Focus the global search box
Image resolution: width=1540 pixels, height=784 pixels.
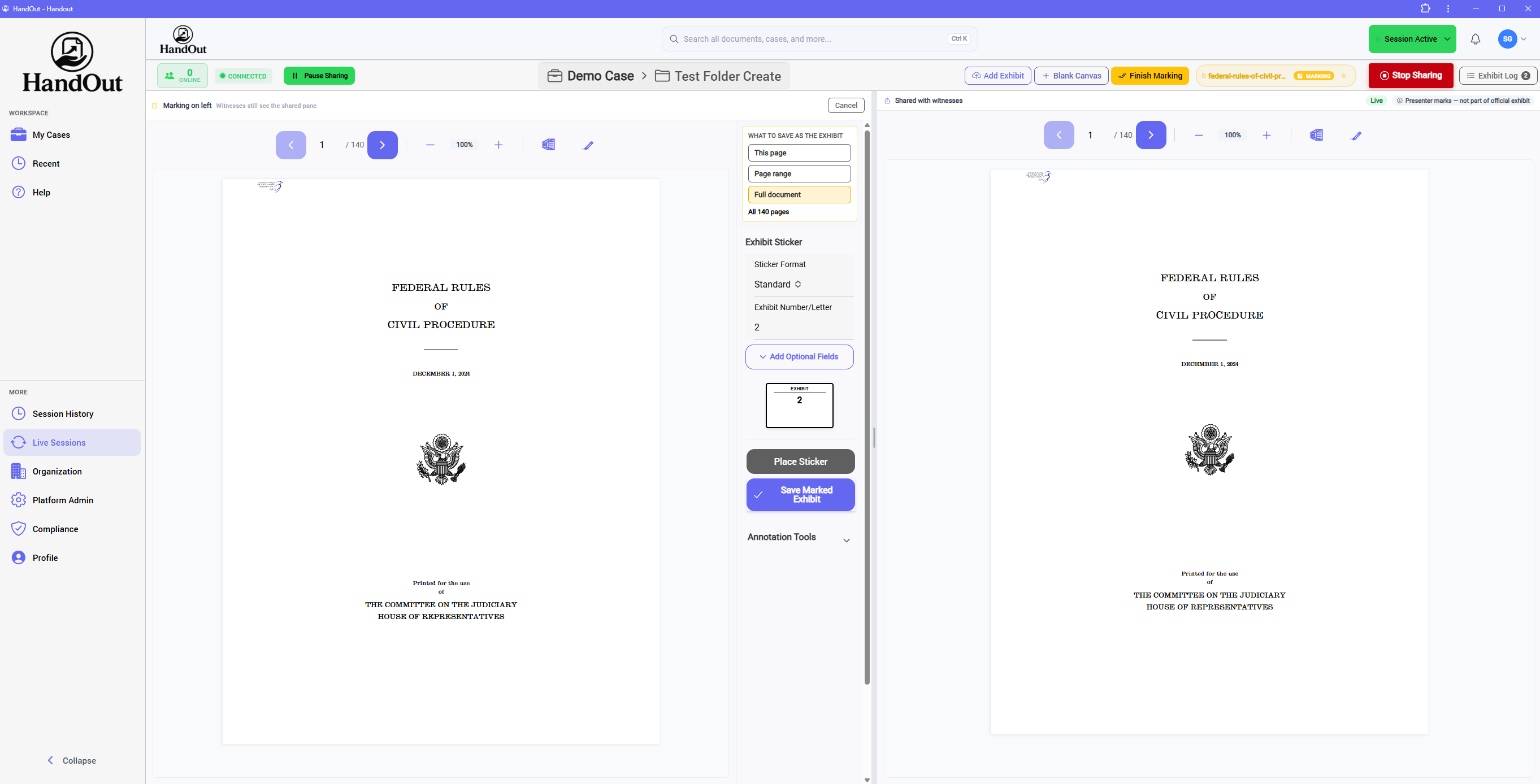point(819,39)
